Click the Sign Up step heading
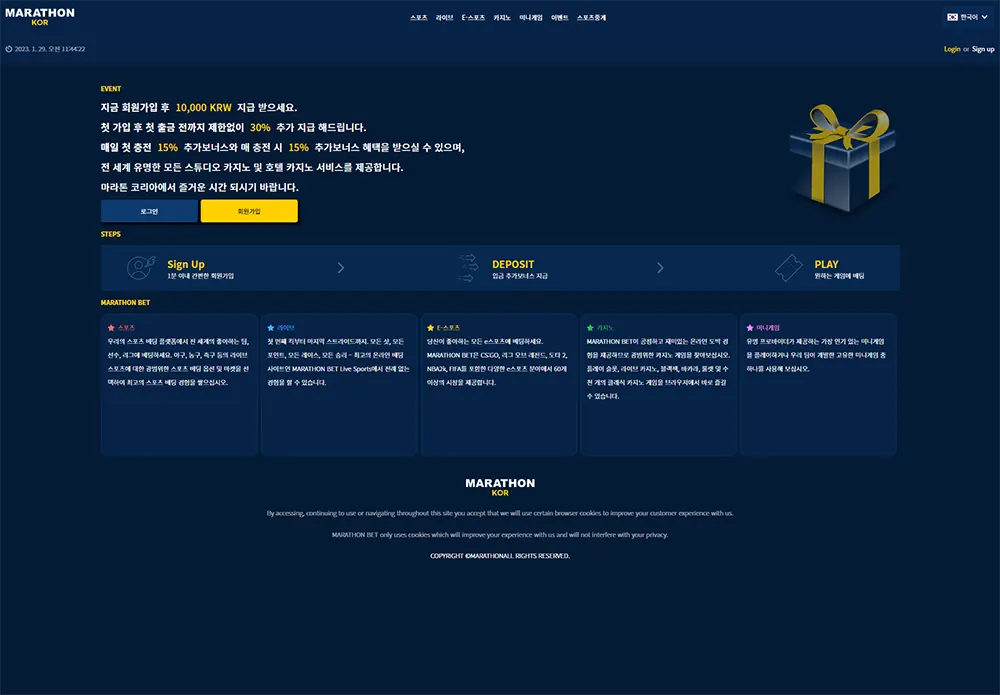The width and height of the screenshot is (1000, 695). point(186,264)
